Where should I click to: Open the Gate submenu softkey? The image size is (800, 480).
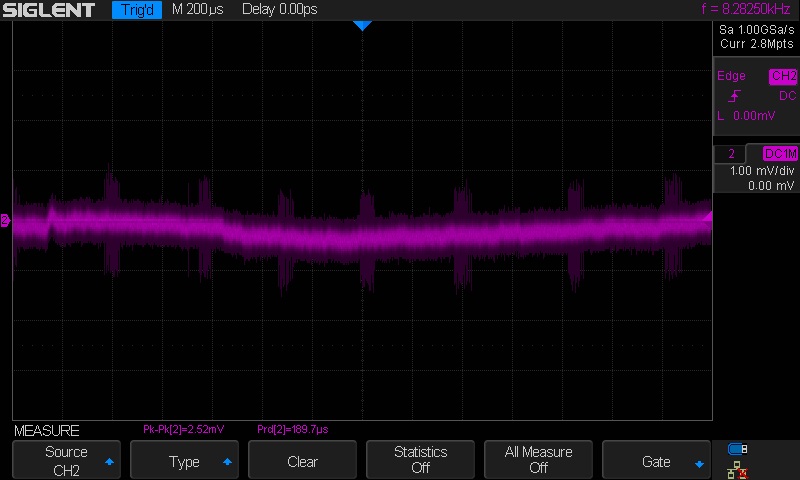656,460
